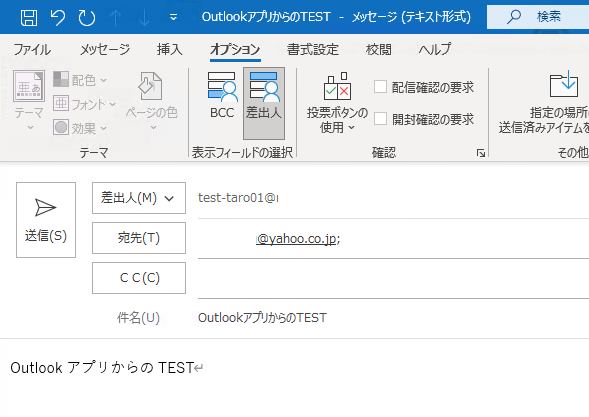Screen dimensions: 589x417
Task: Open the ファイル menu tab
Action: (x=32, y=49)
